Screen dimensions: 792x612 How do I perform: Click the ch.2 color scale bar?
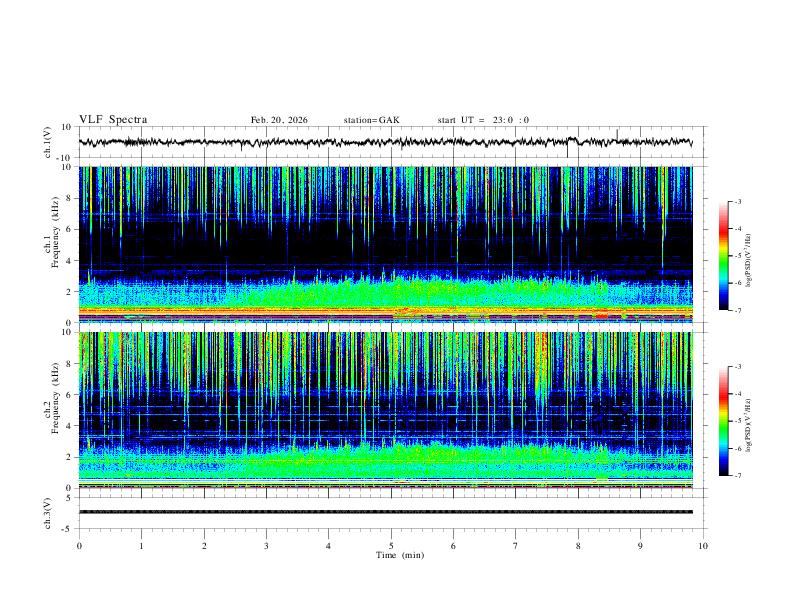click(x=723, y=421)
